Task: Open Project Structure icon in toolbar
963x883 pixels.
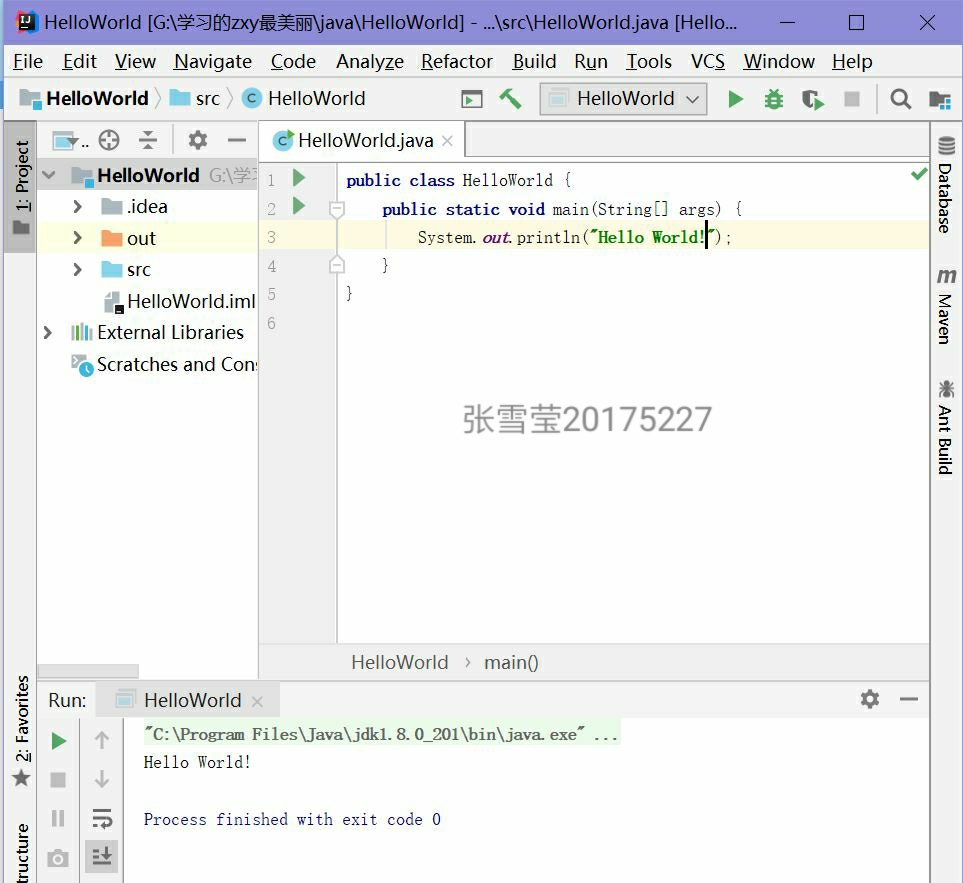Action: [x=940, y=99]
